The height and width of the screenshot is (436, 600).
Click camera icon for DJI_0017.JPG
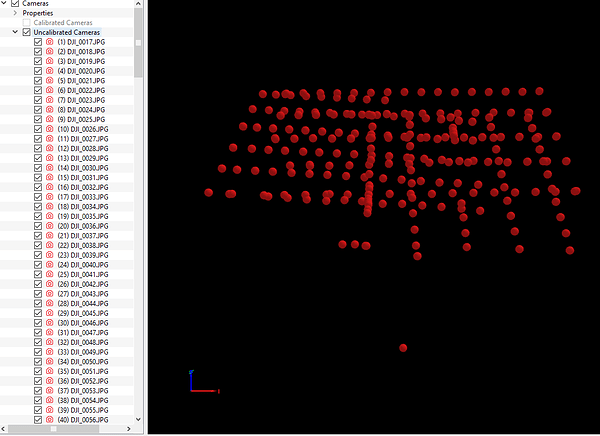pyautogui.click(x=49, y=42)
